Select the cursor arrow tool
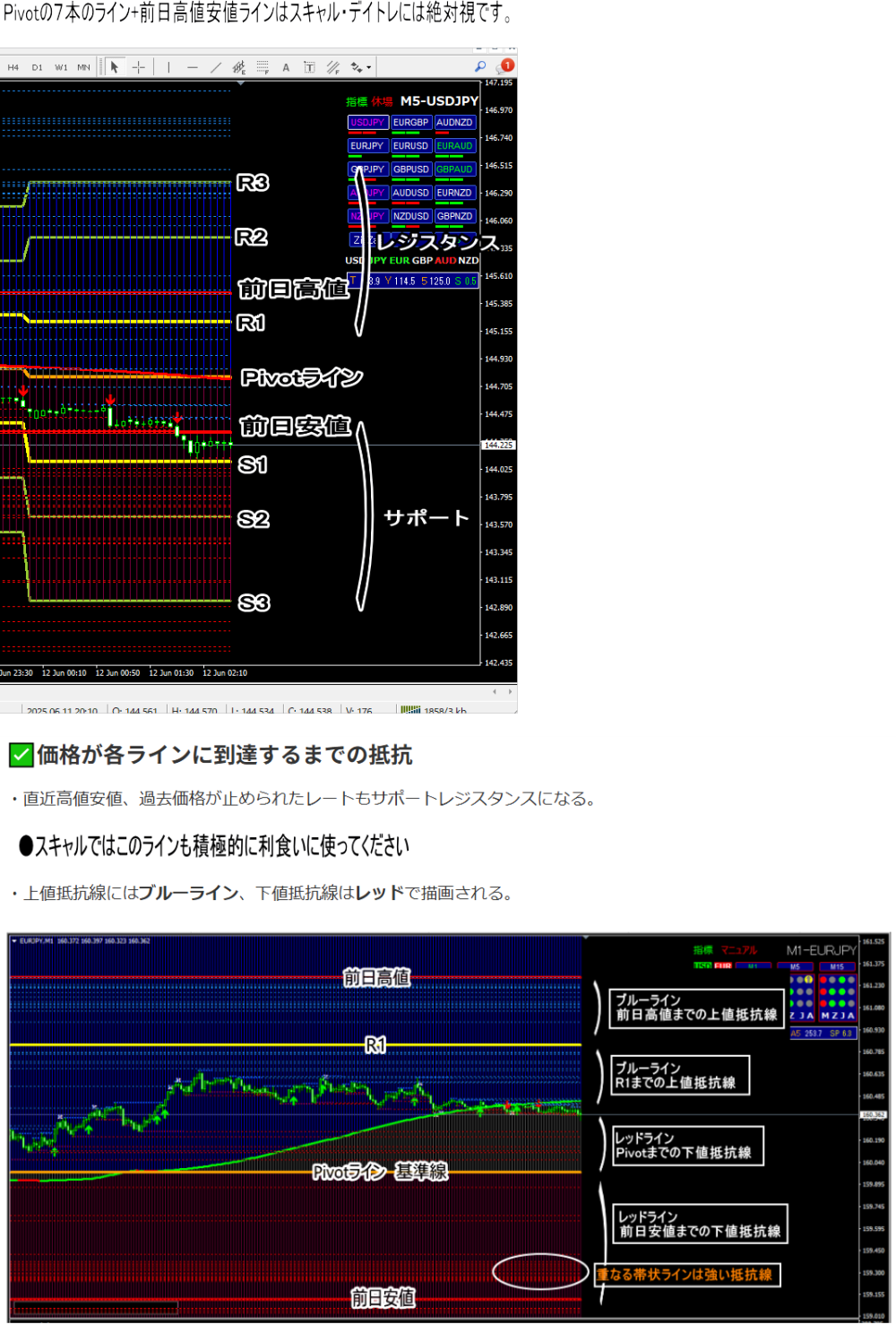The image size is (896, 1333). pyautogui.click(x=115, y=67)
